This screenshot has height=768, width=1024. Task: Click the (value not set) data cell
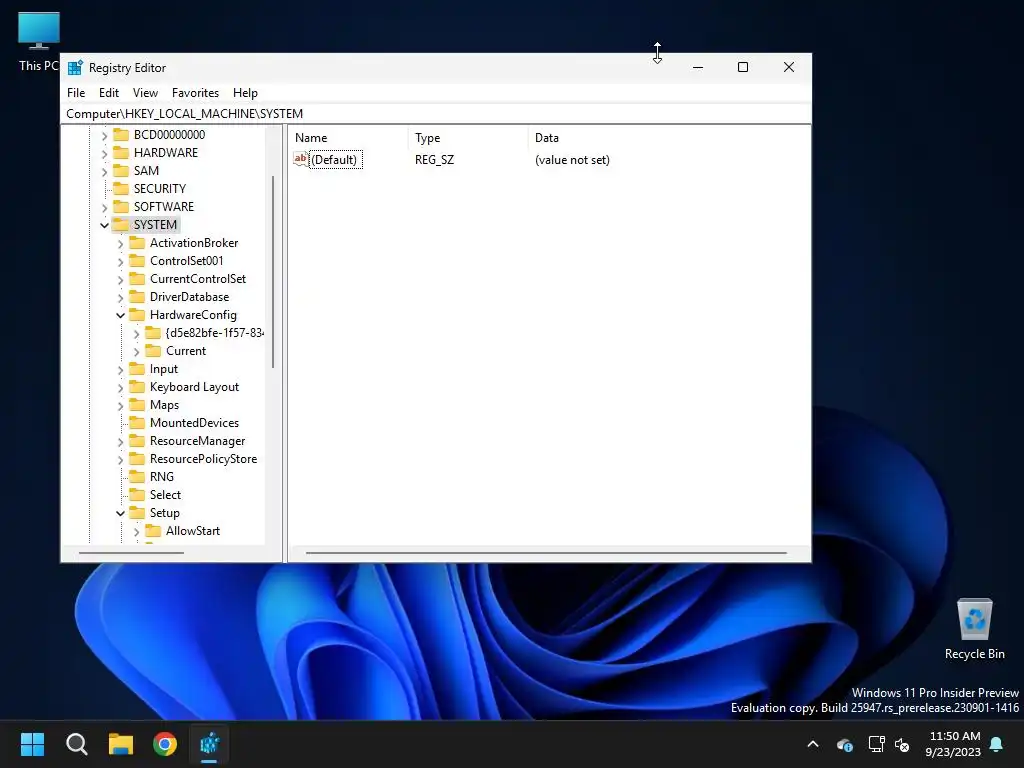click(x=572, y=159)
